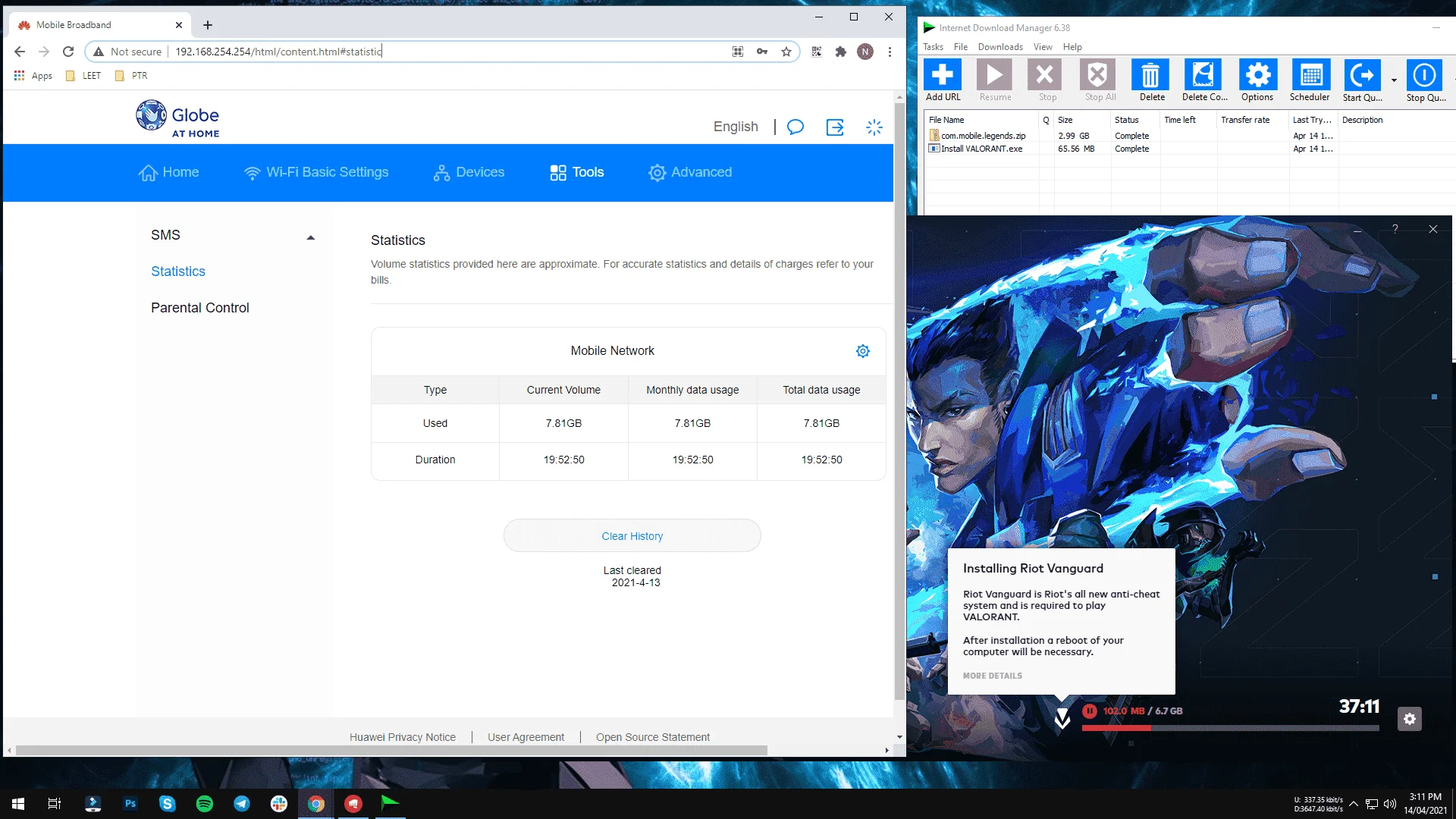Screen dimensions: 1456x819
Task: Open Photoshop from the taskbar
Action: point(130,804)
